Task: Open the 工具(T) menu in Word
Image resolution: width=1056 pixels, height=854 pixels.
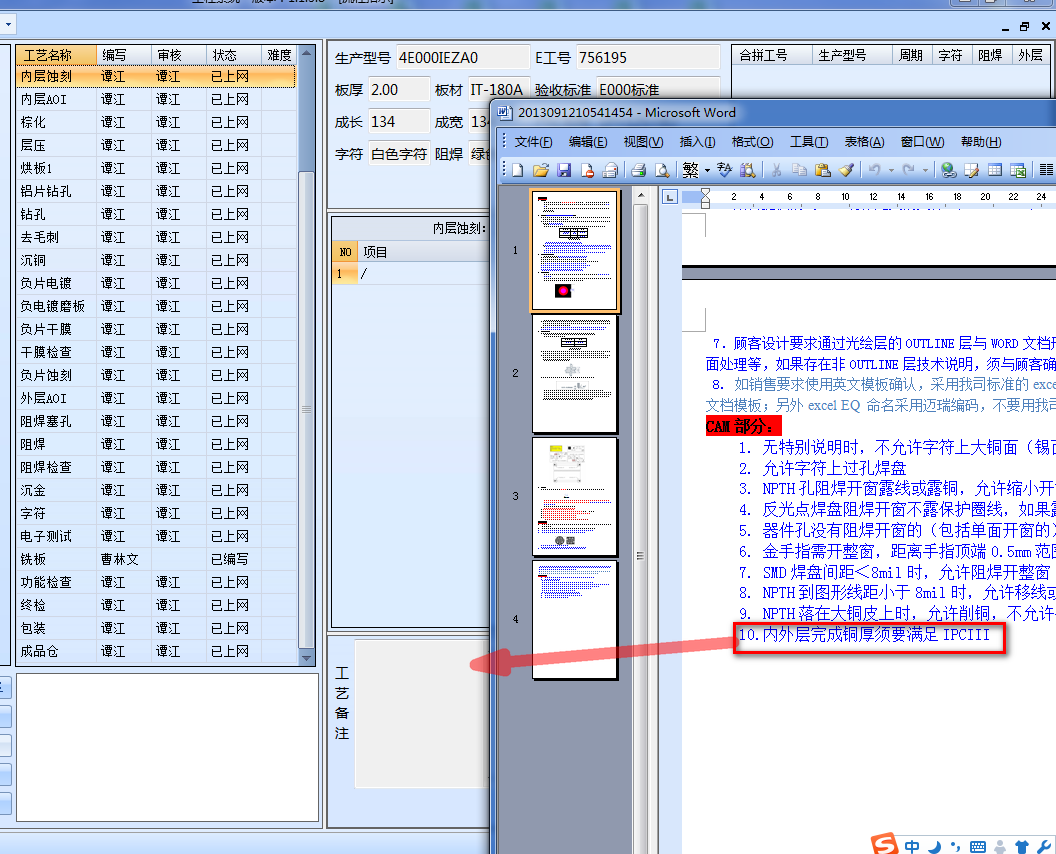Action: point(809,142)
